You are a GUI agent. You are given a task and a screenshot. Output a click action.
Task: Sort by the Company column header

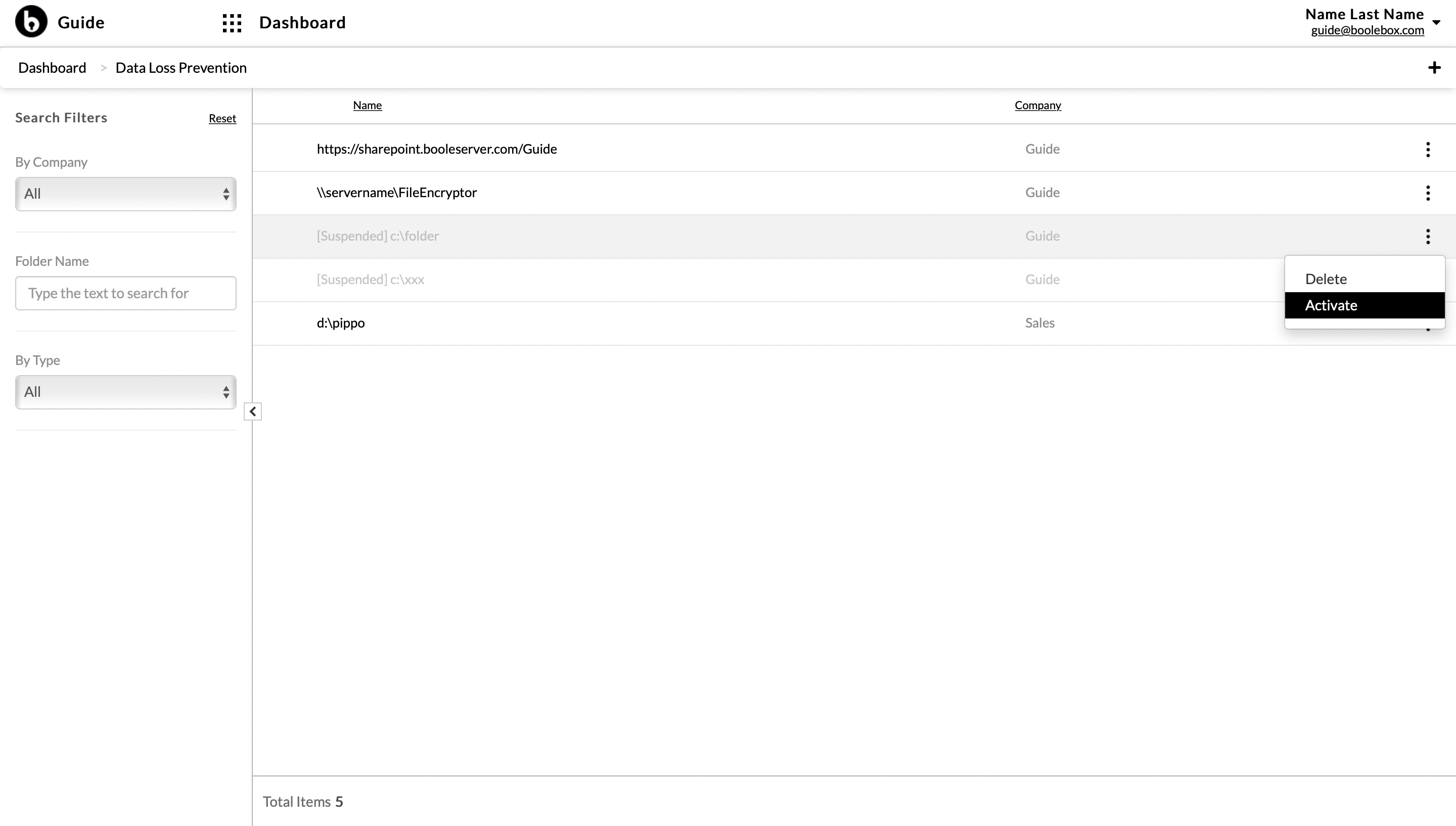[x=1037, y=105]
